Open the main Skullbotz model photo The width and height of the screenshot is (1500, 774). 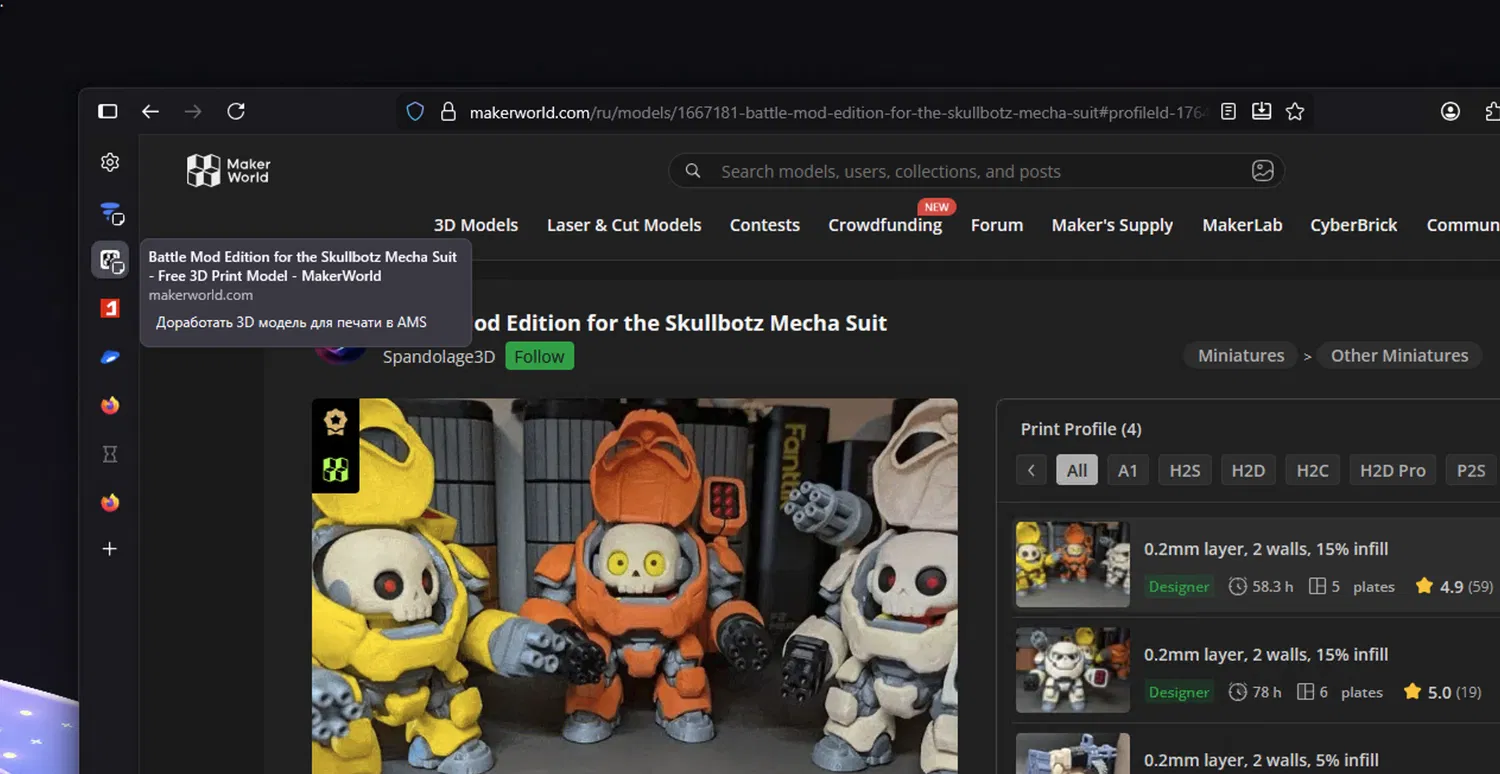635,586
